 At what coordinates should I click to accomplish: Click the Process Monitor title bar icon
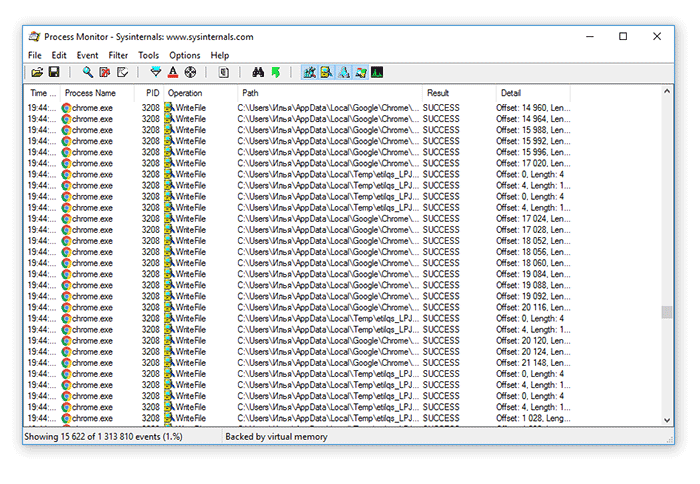pyautogui.click(x=35, y=37)
